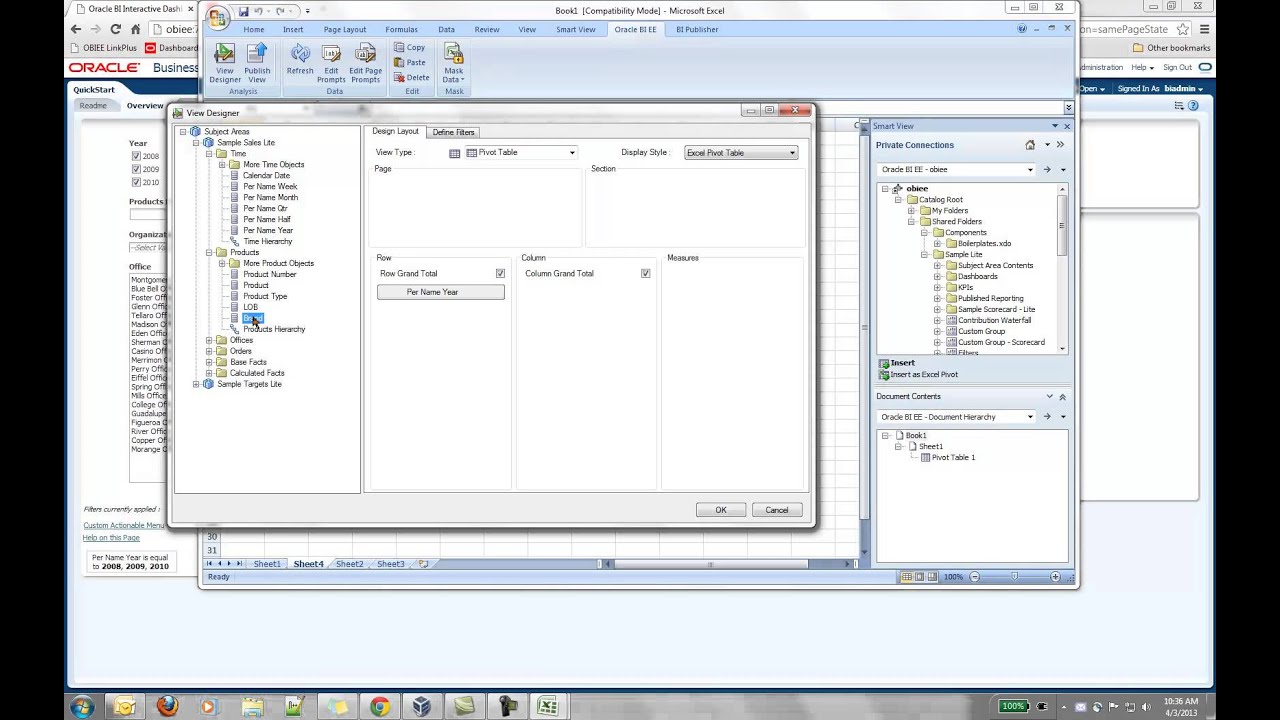Open the Display Style dropdown

(x=792, y=153)
